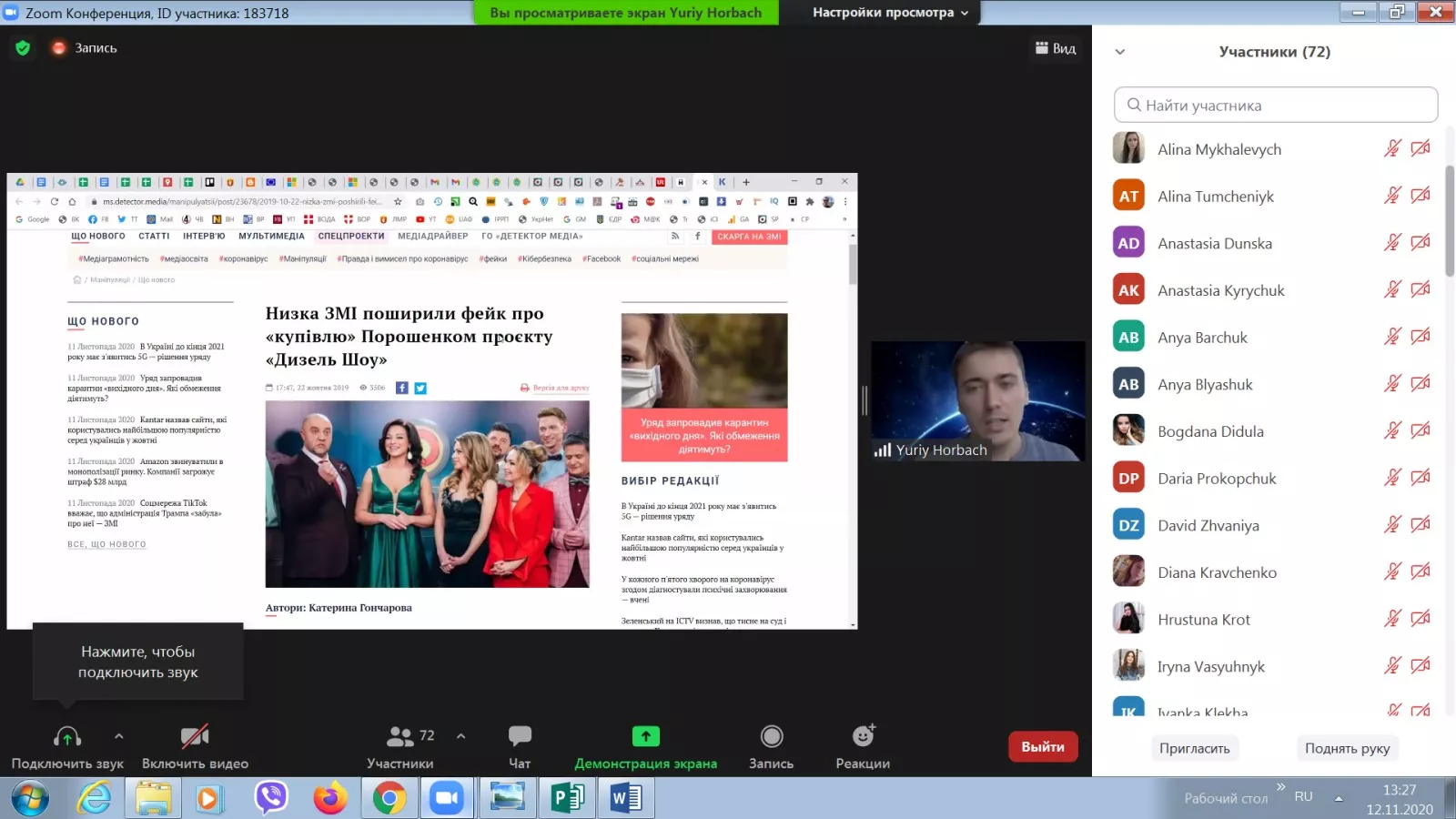Turn on video with camera toggle
Viewport: 1456px width, 819px height.
[195, 736]
